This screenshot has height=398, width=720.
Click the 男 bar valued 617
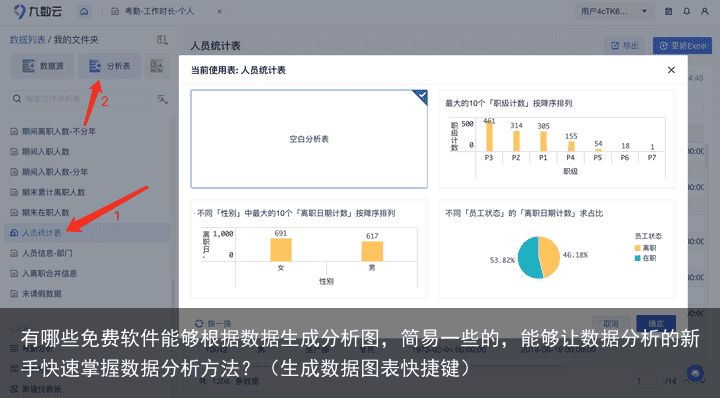(x=372, y=252)
